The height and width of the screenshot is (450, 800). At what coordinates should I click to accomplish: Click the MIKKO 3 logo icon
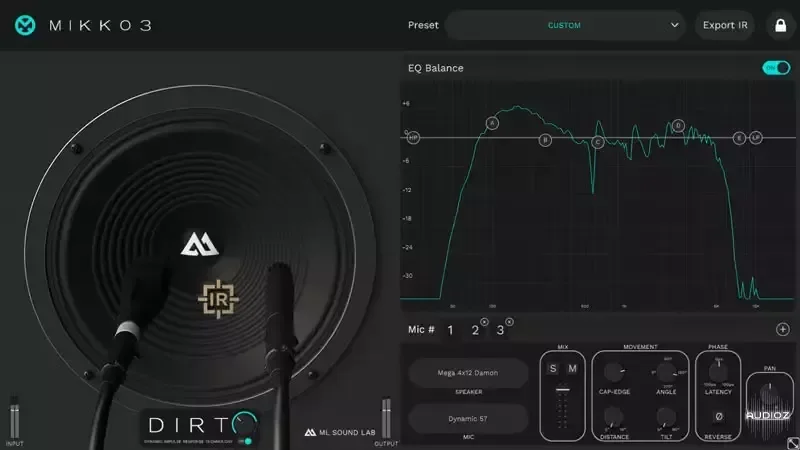tap(25, 25)
